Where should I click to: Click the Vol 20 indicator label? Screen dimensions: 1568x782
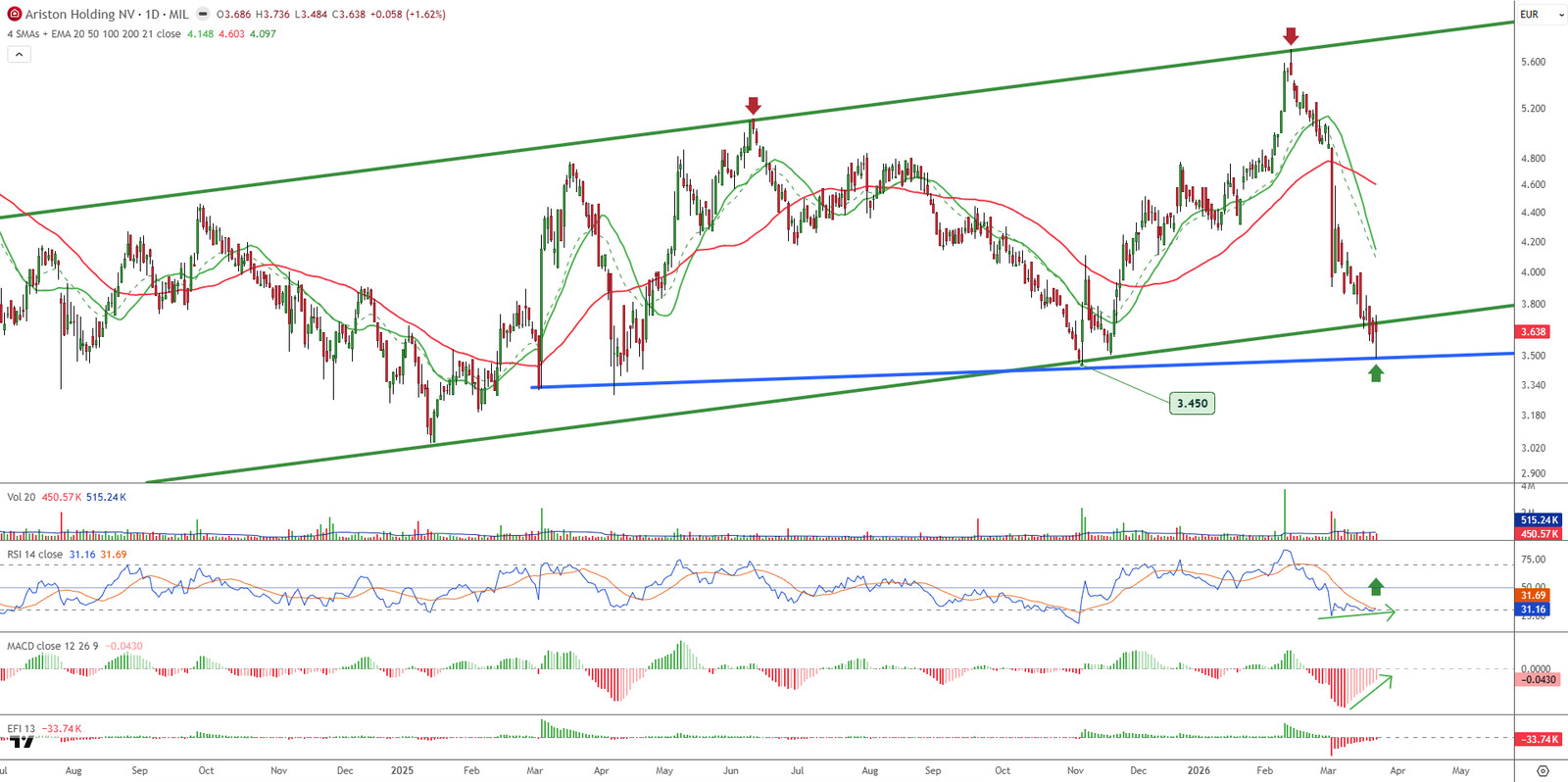coord(21,497)
